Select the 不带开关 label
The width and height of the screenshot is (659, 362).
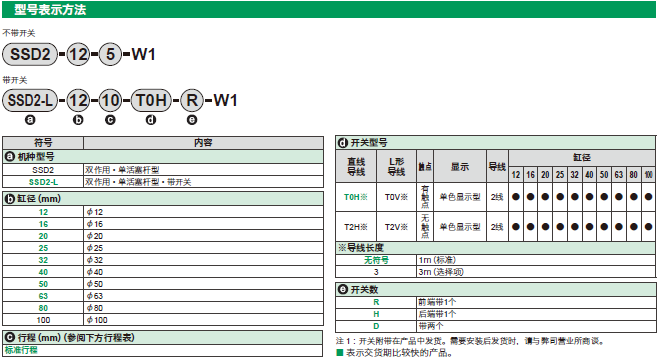[19, 33]
